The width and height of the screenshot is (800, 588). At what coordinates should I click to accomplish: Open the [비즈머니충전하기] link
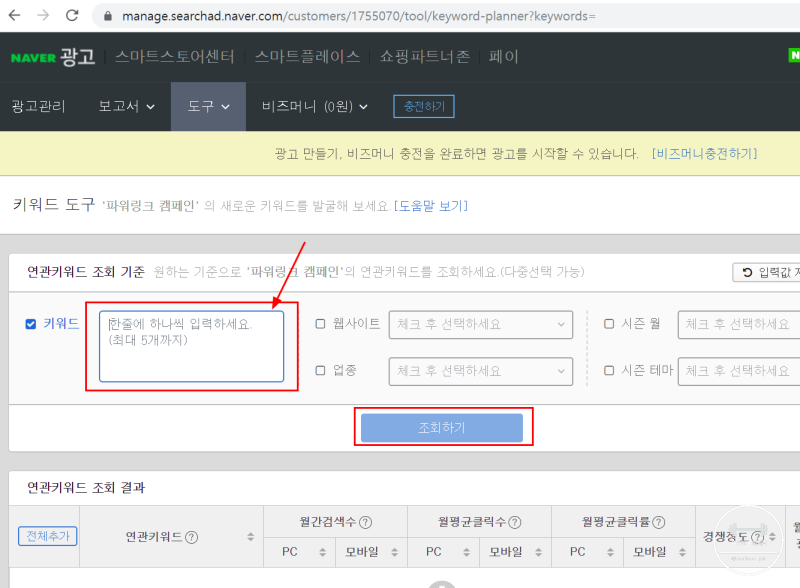(705, 154)
